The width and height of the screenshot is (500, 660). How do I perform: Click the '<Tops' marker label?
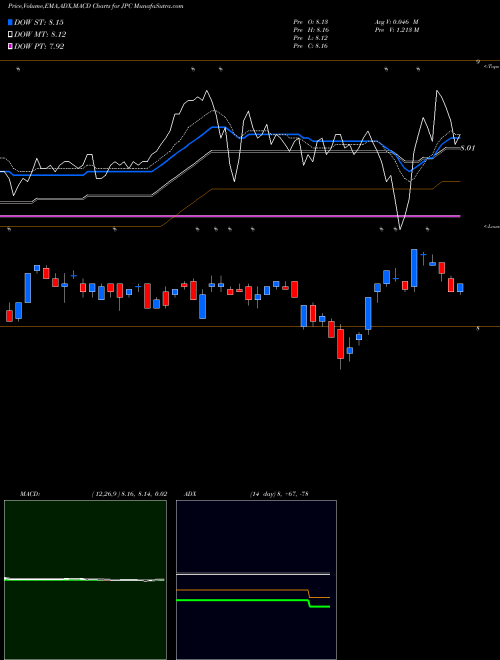click(x=491, y=67)
